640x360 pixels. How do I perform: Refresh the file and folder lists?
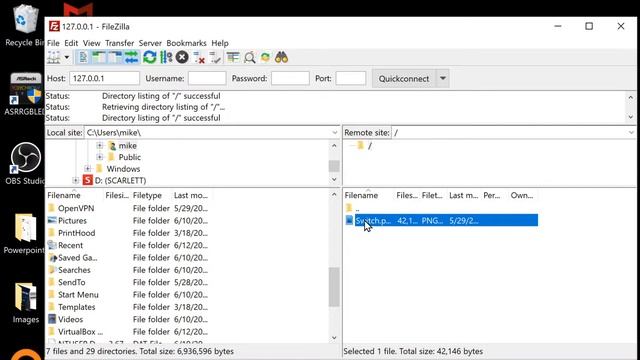150,58
